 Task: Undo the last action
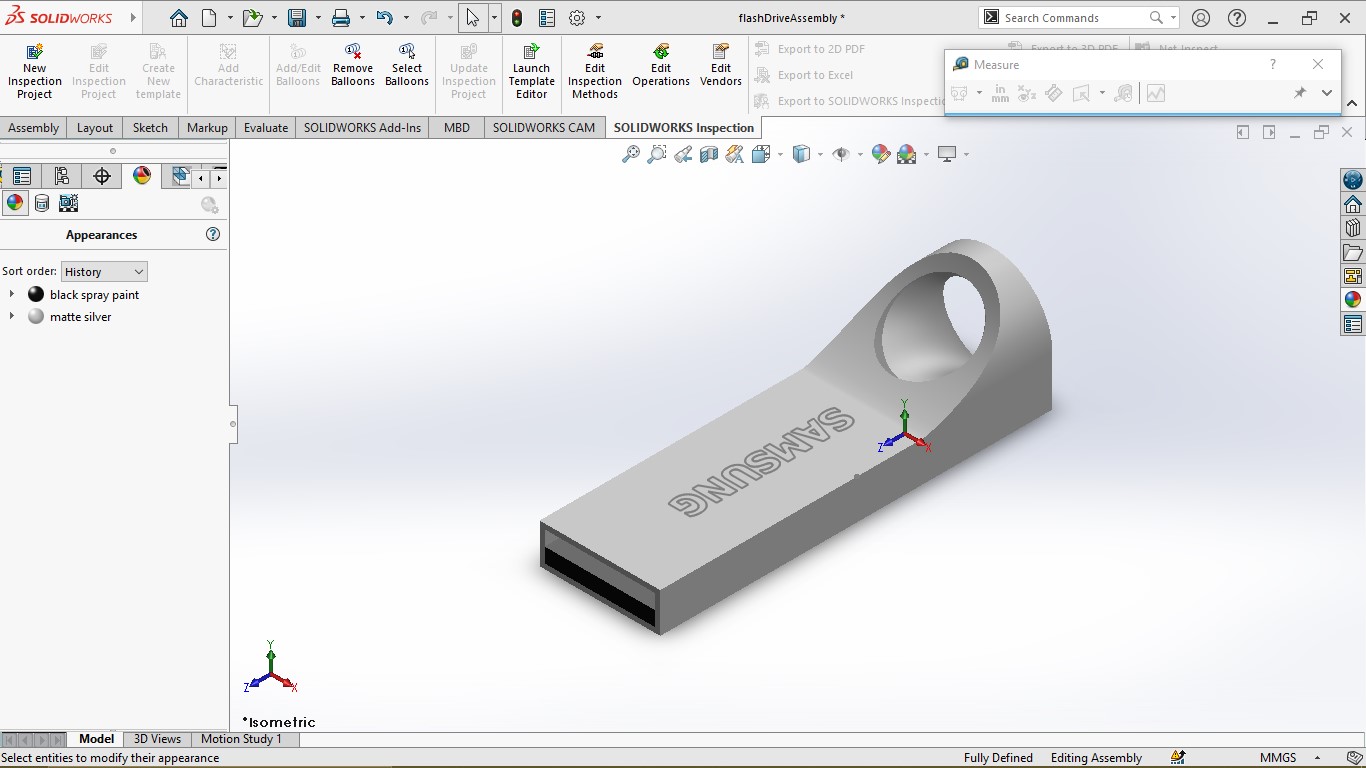385,18
